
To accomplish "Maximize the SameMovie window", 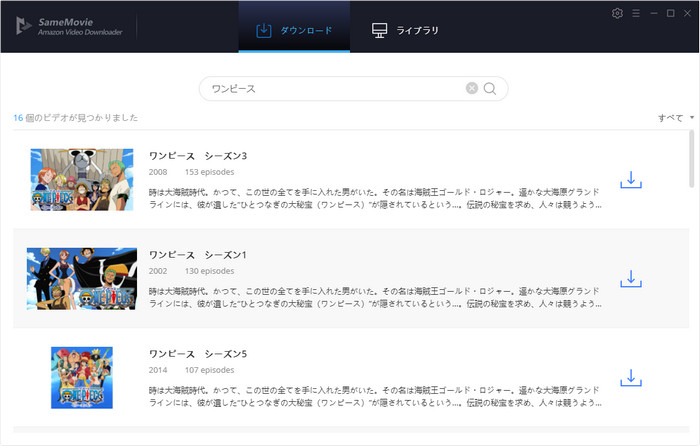I will pos(671,13).
